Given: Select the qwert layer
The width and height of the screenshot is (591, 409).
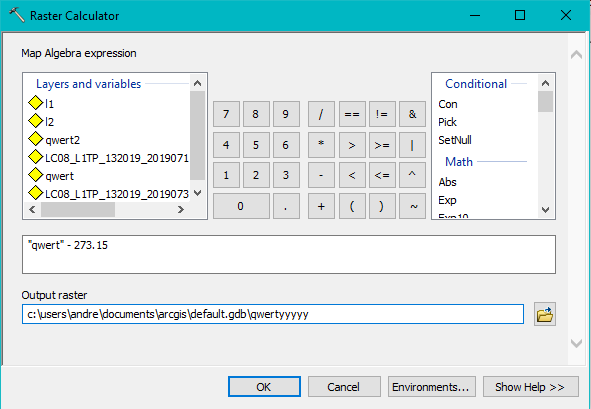Looking at the screenshot, I should (x=51, y=176).
